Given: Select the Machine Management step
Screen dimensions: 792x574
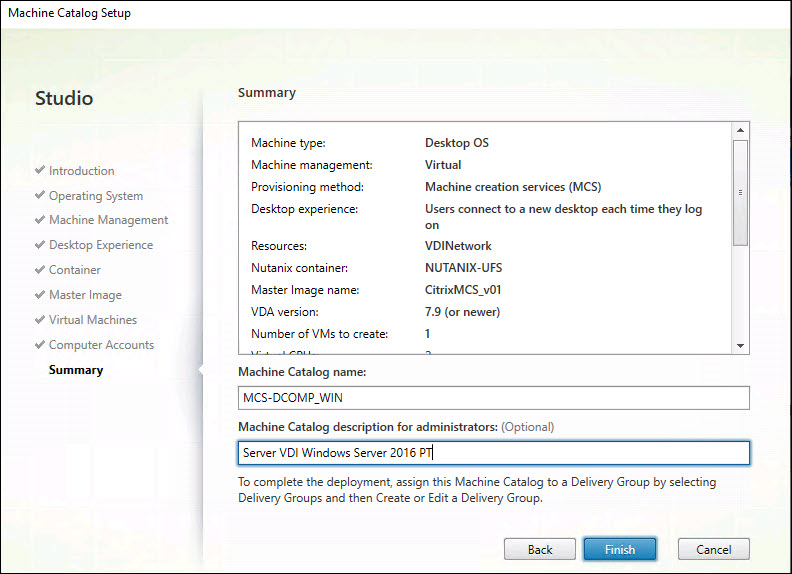Looking at the screenshot, I should tap(108, 220).
